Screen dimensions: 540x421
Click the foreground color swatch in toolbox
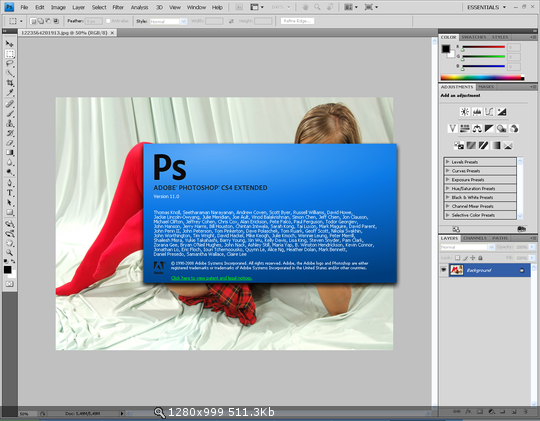point(7,270)
